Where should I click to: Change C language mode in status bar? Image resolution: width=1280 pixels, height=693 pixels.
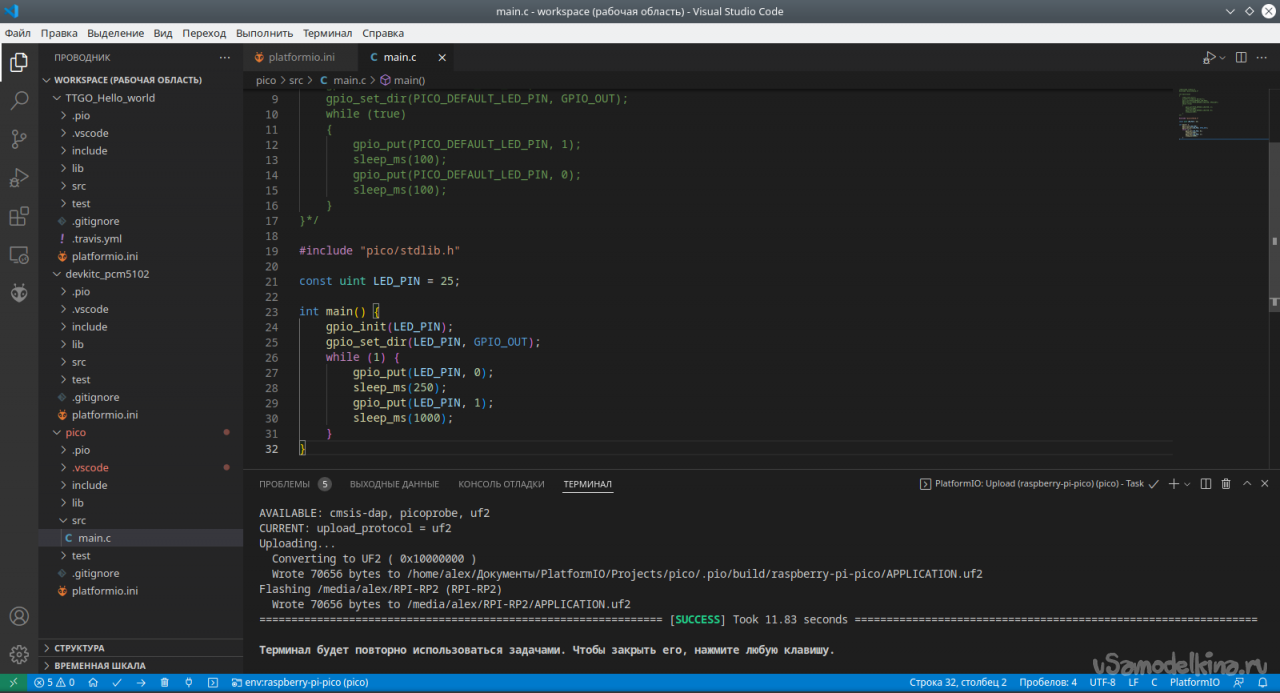coord(1154,683)
